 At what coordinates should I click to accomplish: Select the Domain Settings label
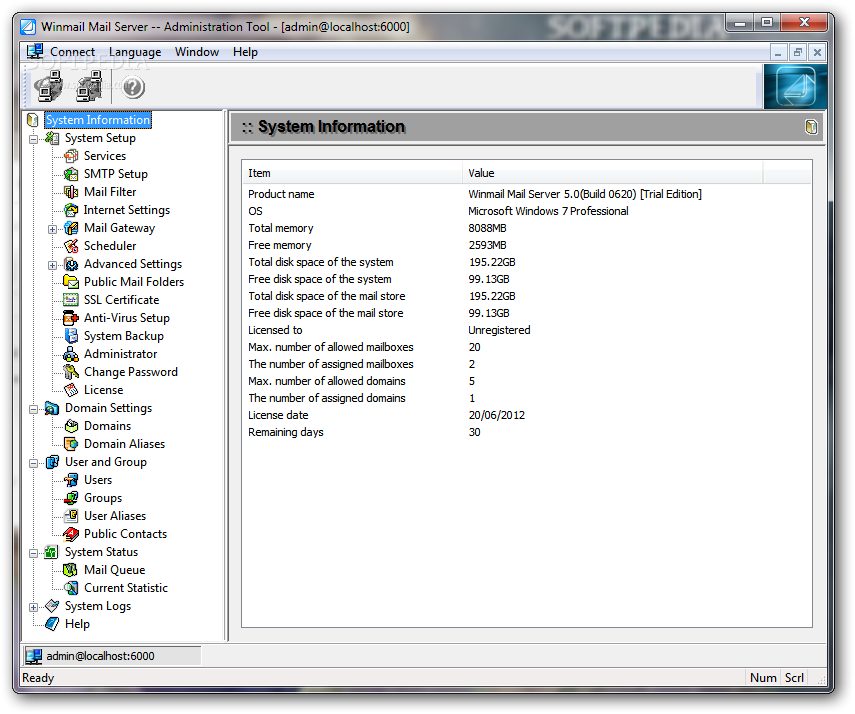point(109,408)
